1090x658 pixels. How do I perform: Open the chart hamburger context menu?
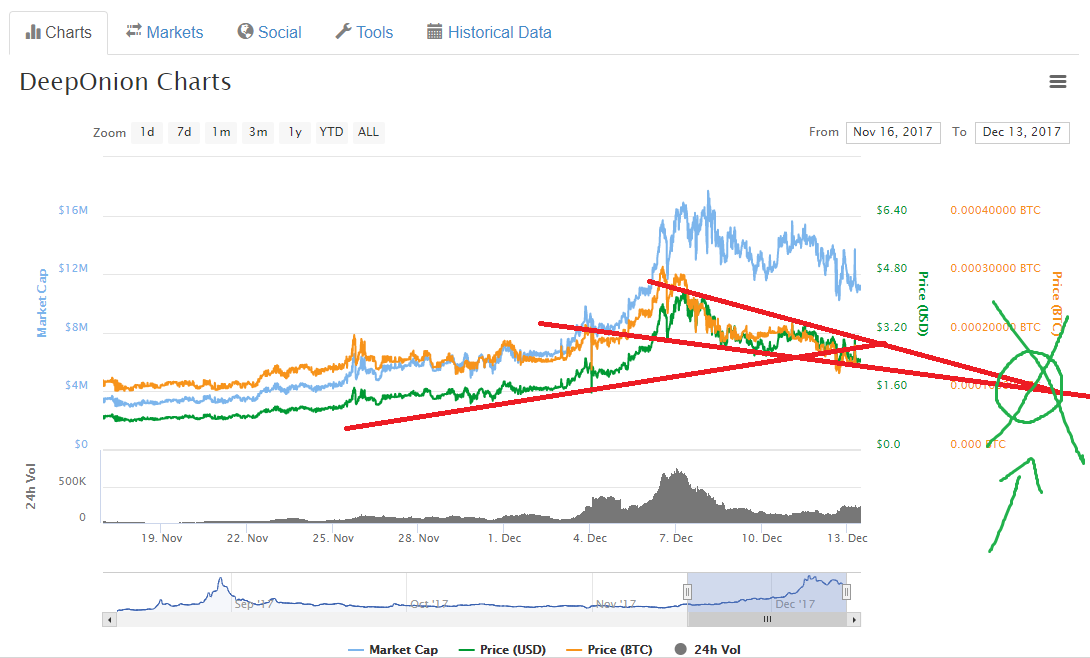pos(1057,82)
